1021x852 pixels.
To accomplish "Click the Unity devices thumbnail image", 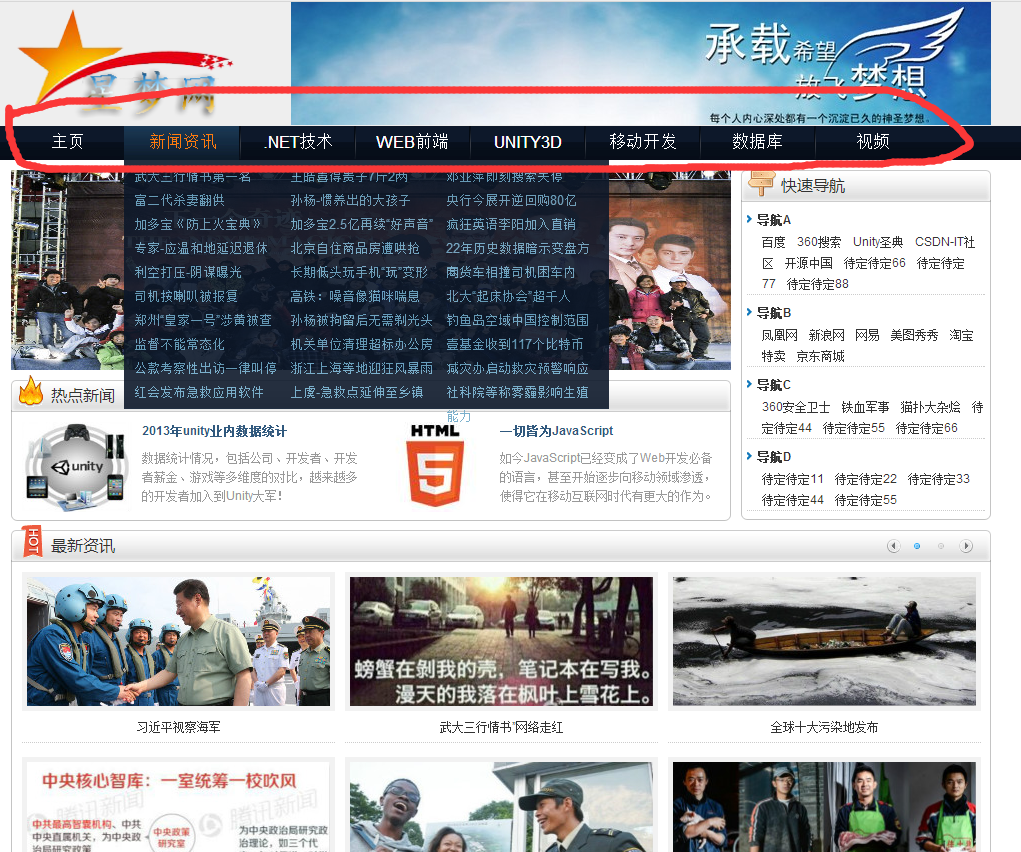I will click(x=76, y=466).
